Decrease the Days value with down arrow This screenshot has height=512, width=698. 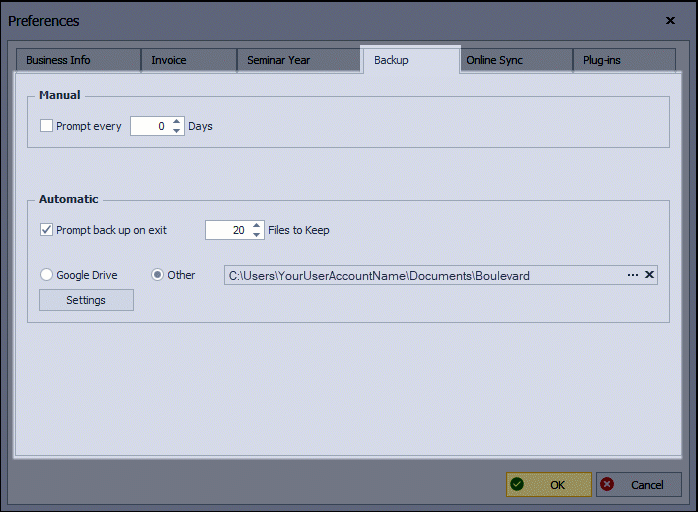(x=177, y=131)
